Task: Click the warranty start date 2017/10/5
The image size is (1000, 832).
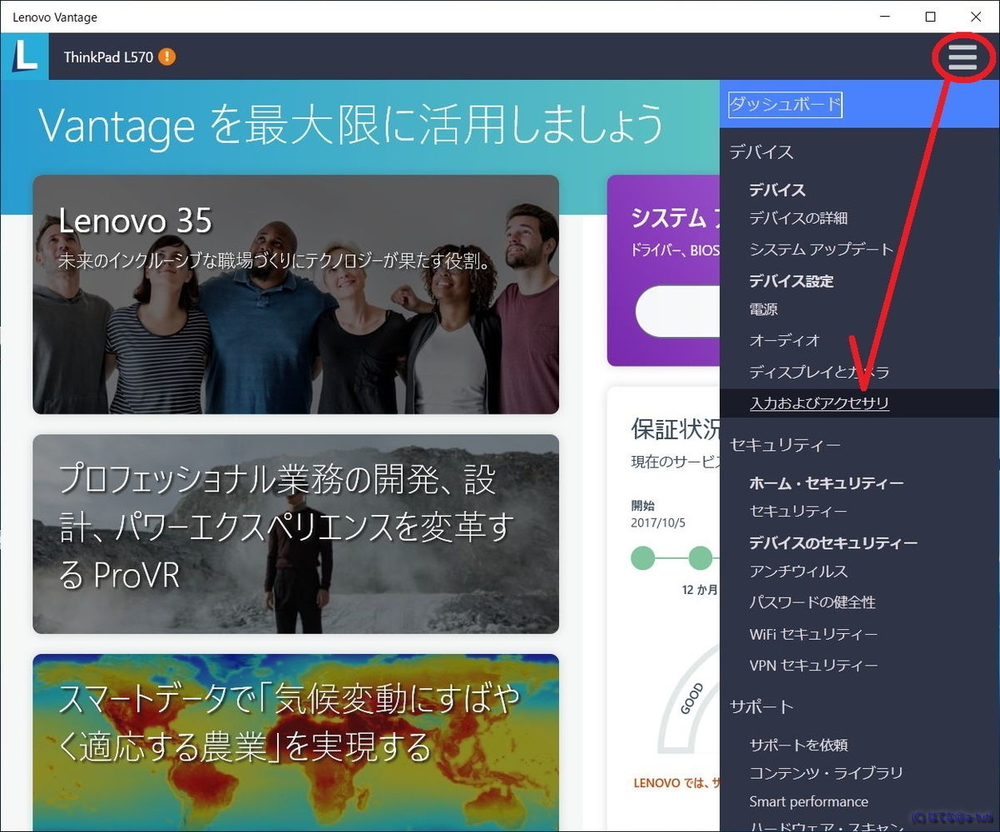Action: tap(658, 523)
